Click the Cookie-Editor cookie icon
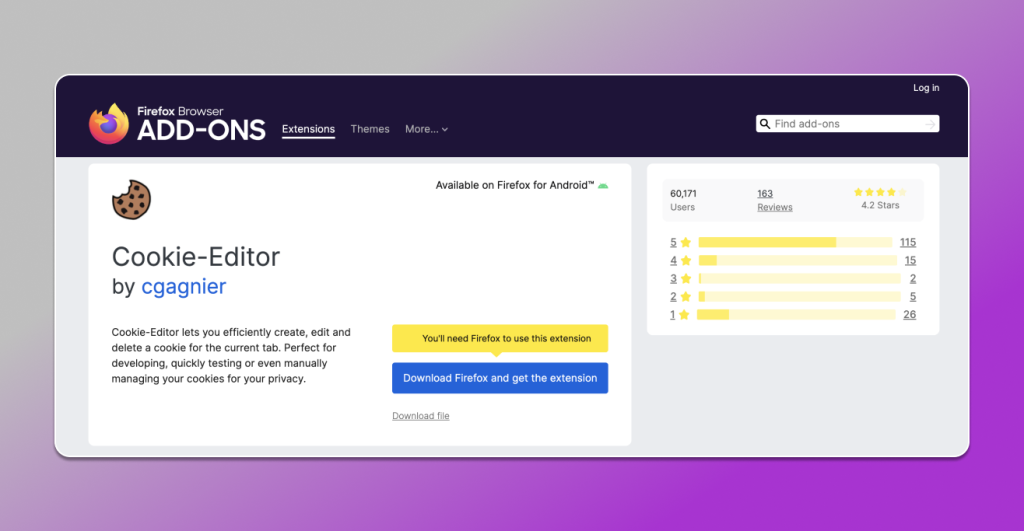Viewport: 1024px width, 531px height. point(131,199)
